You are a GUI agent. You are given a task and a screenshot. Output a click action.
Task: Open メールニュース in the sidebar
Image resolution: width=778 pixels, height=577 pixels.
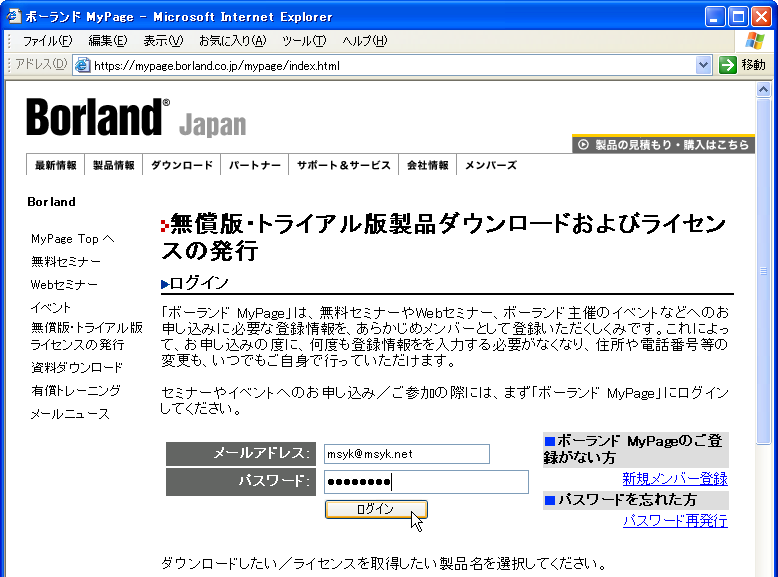tap(70, 414)
